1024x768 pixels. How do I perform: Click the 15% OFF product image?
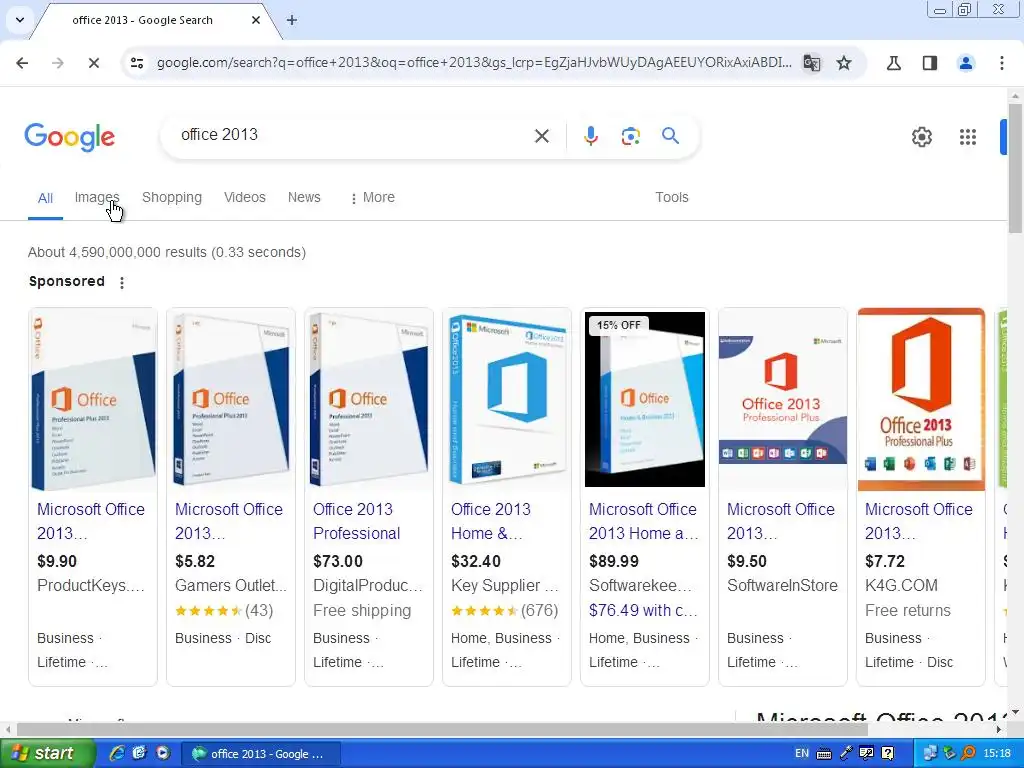[645, 400]
